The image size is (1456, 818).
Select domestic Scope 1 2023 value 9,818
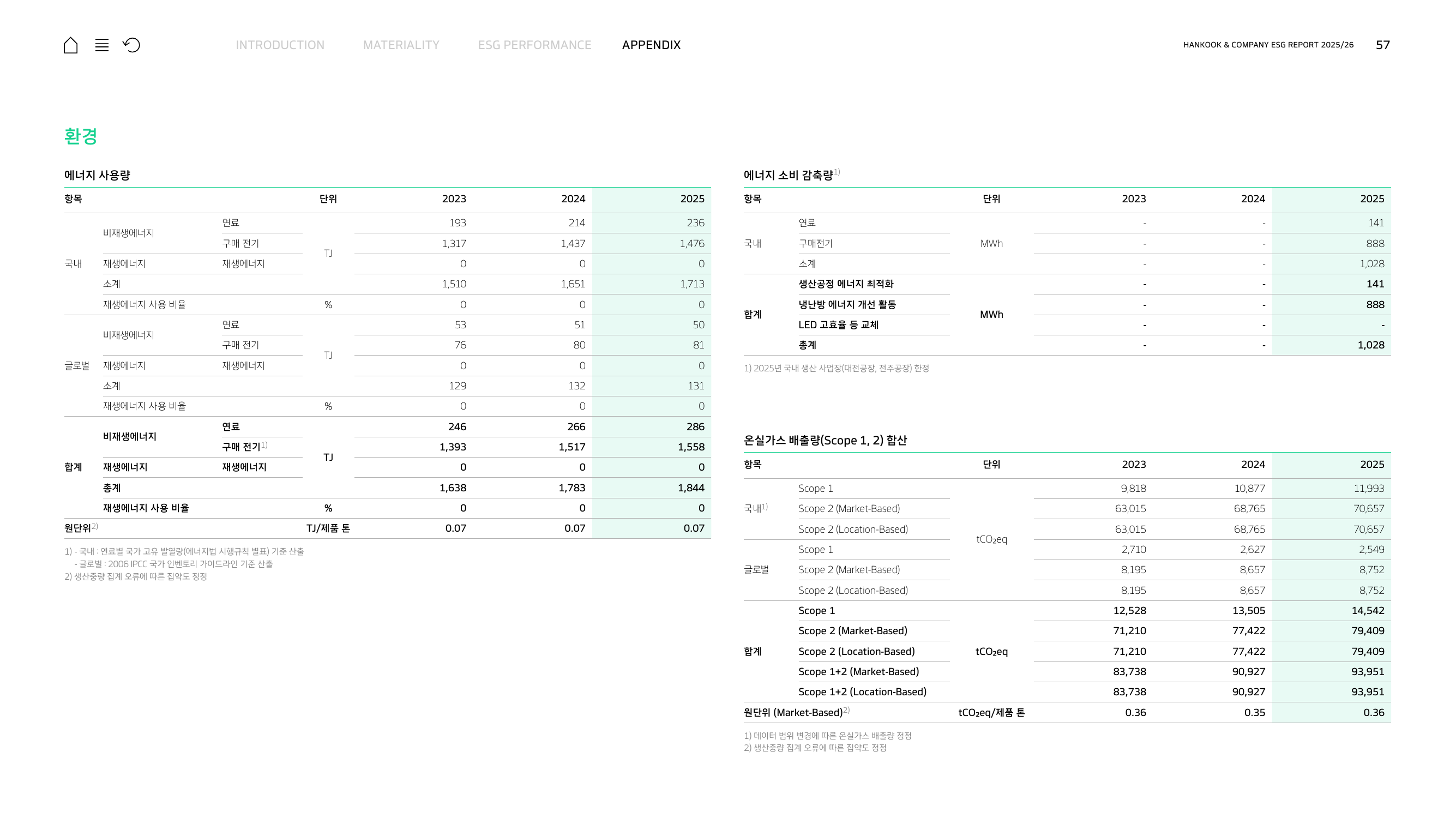[x=1133, y=488]
